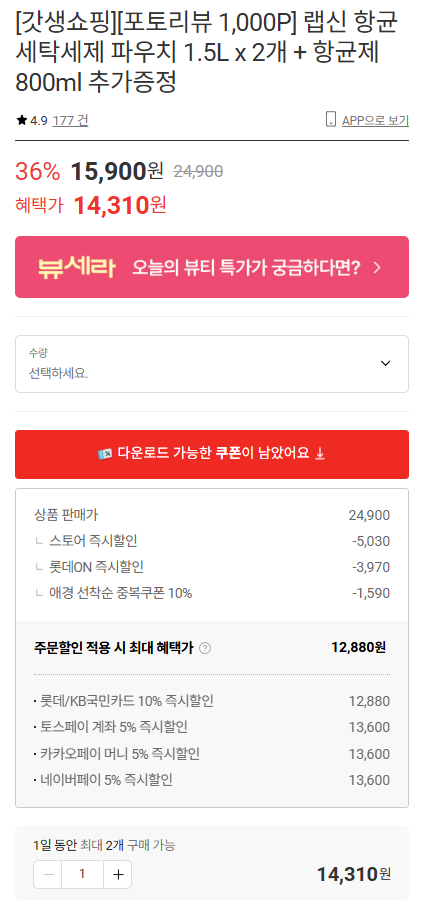Click the coupon ticket icon

(x=105, y=454)
